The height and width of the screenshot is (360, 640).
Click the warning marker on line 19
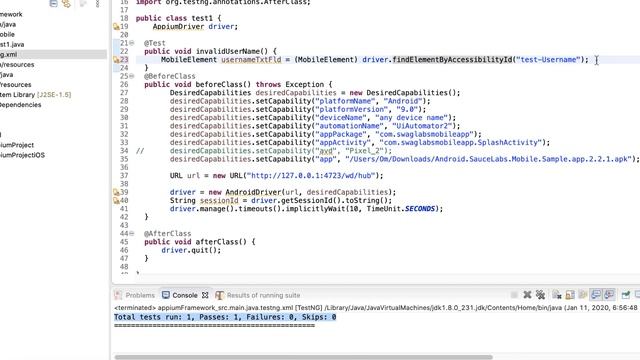pyautogui.click(x=116, y=27)
